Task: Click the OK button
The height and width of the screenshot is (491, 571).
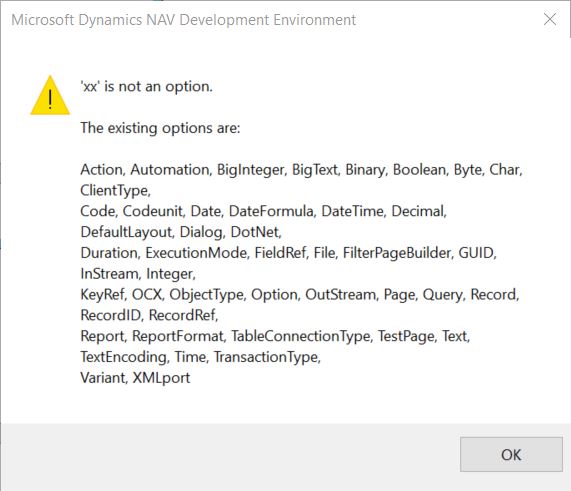Action: coord(511,454)
